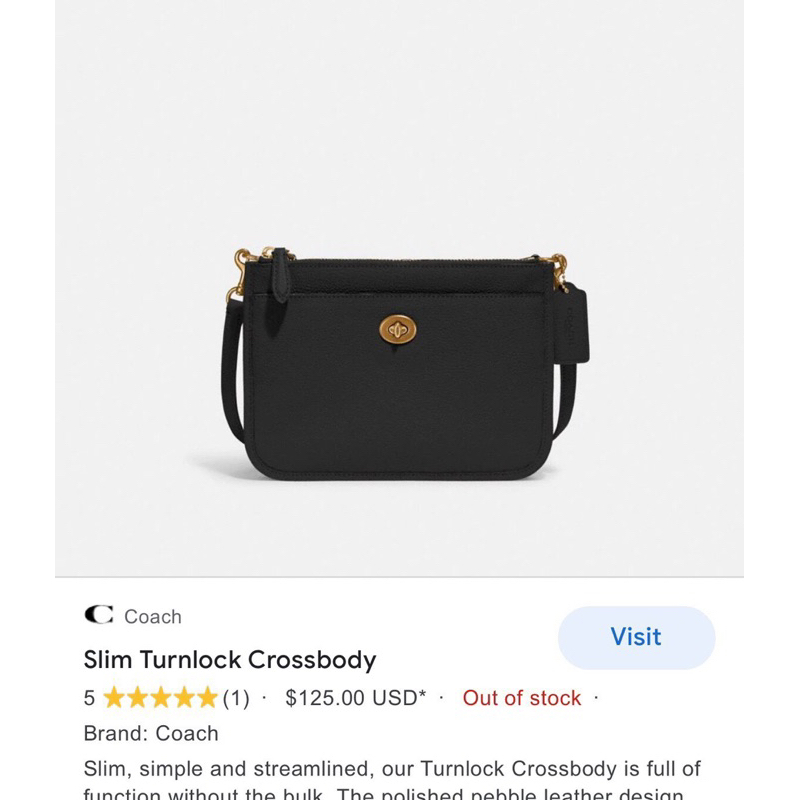Click the black crossbody bag photo
Screen dimensions: 800x800
coord(400,380)
